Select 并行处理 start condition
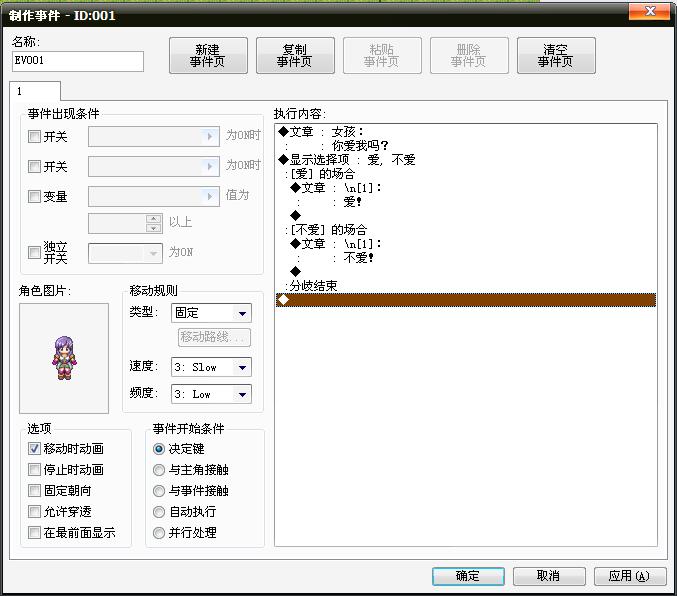The height and width of the screenshot is (596, 677). 159,533
